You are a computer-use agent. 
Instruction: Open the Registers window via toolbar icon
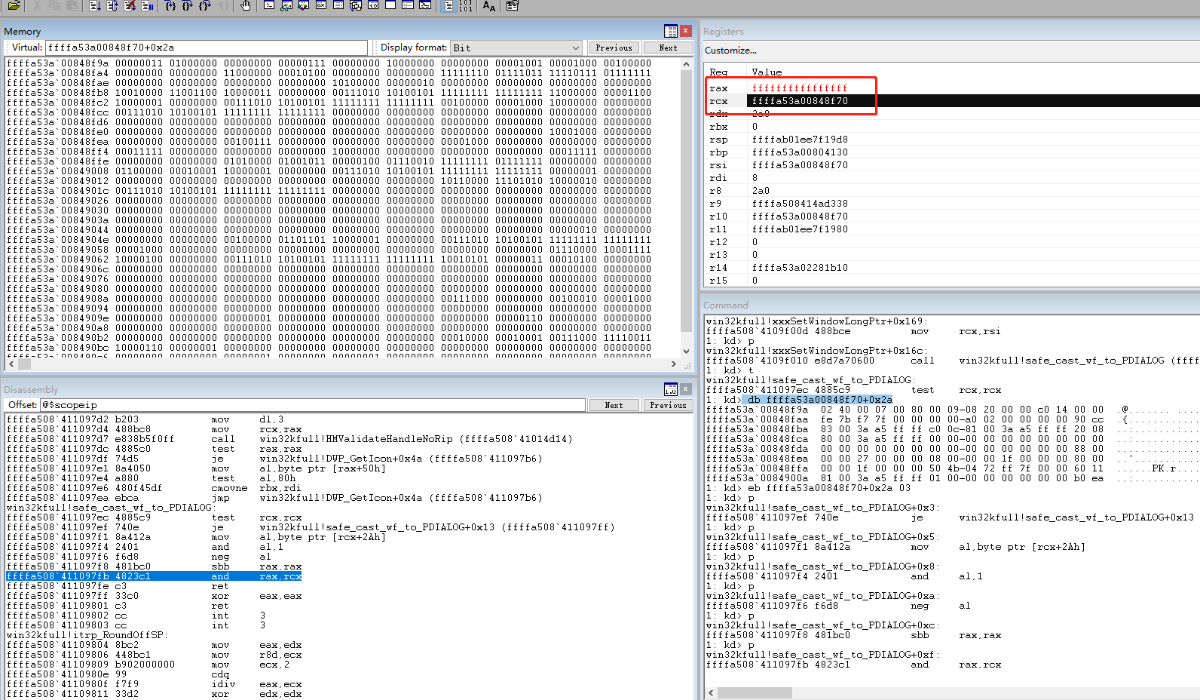(x=321, y=6)
